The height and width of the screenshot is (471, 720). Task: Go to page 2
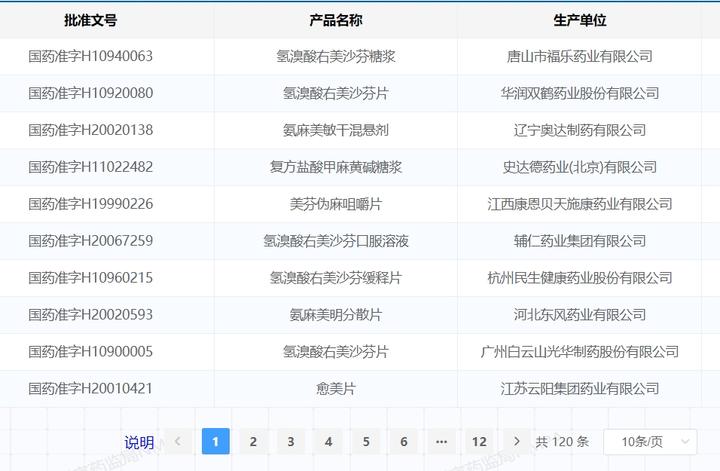click(x=253, y=442)
